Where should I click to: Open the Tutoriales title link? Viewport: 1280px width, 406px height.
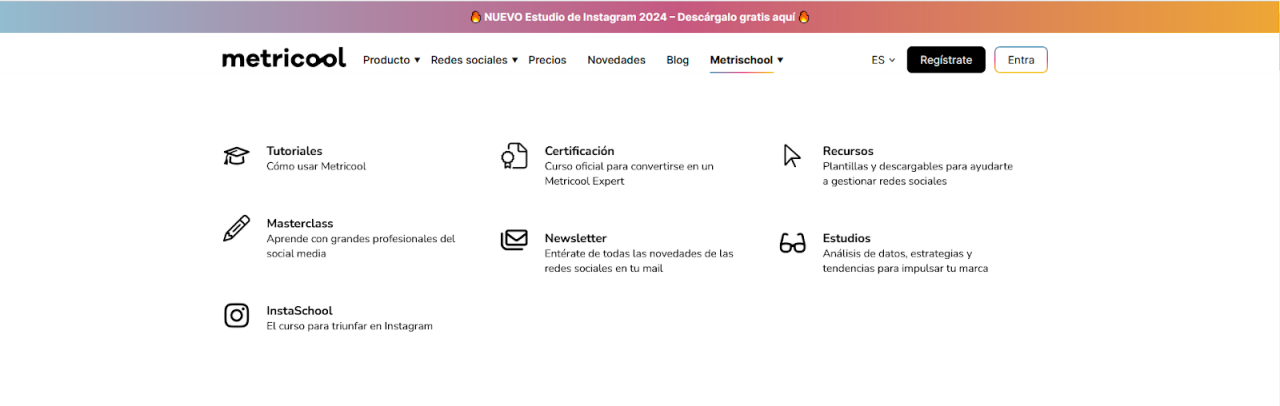[x=294, y=151]
